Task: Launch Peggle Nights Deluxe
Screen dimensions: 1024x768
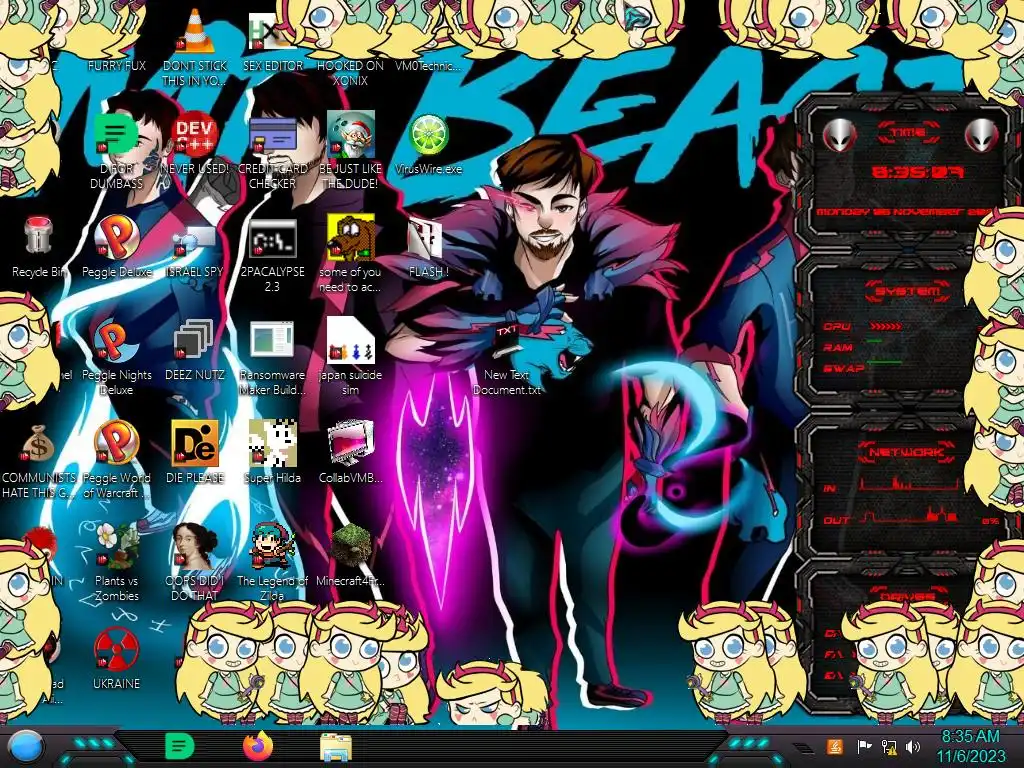Action: pyautogui.click(x=117, y=358)
